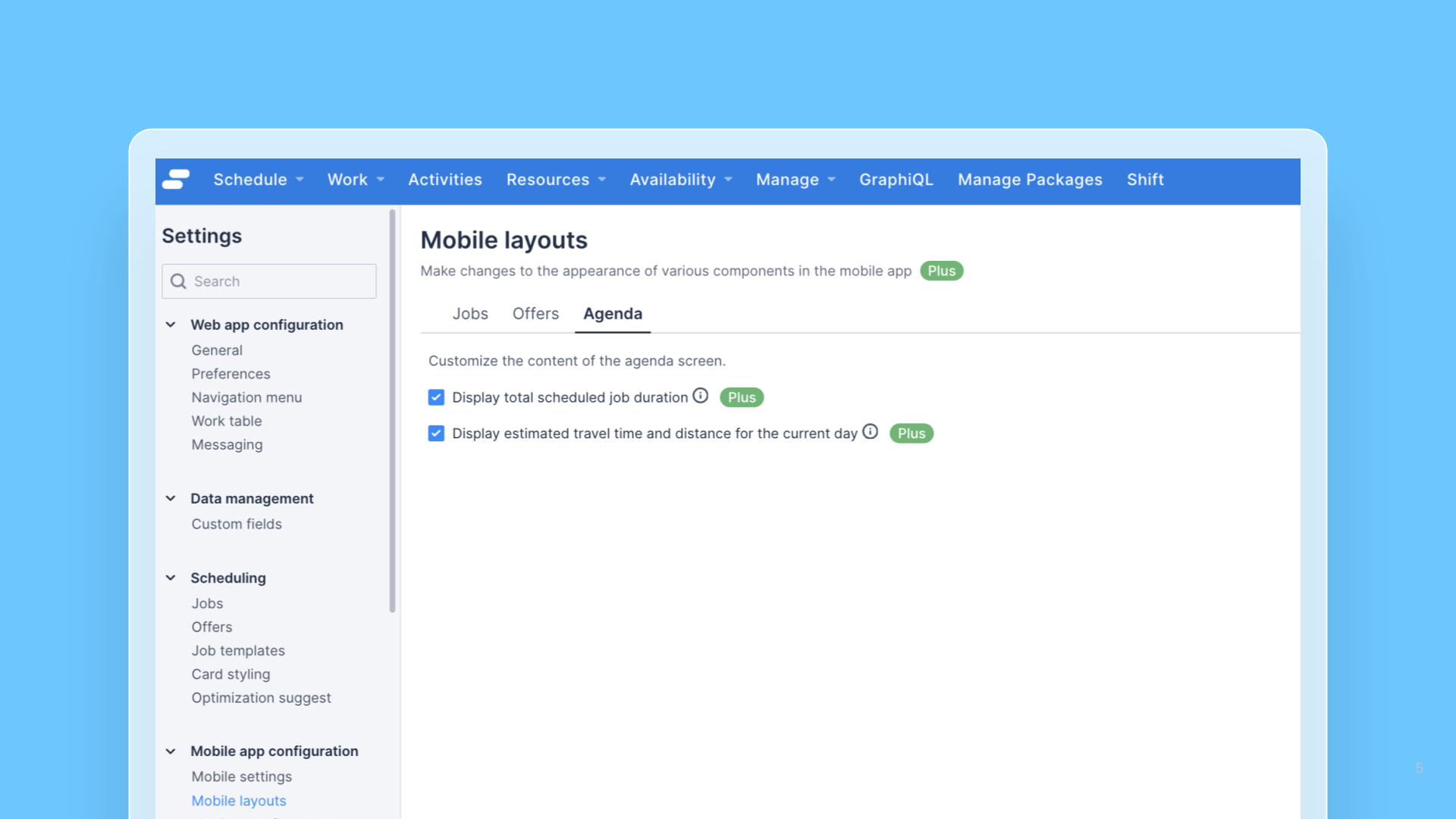Open GraphiQL from the navigation bar

click(x=896, y=180)
